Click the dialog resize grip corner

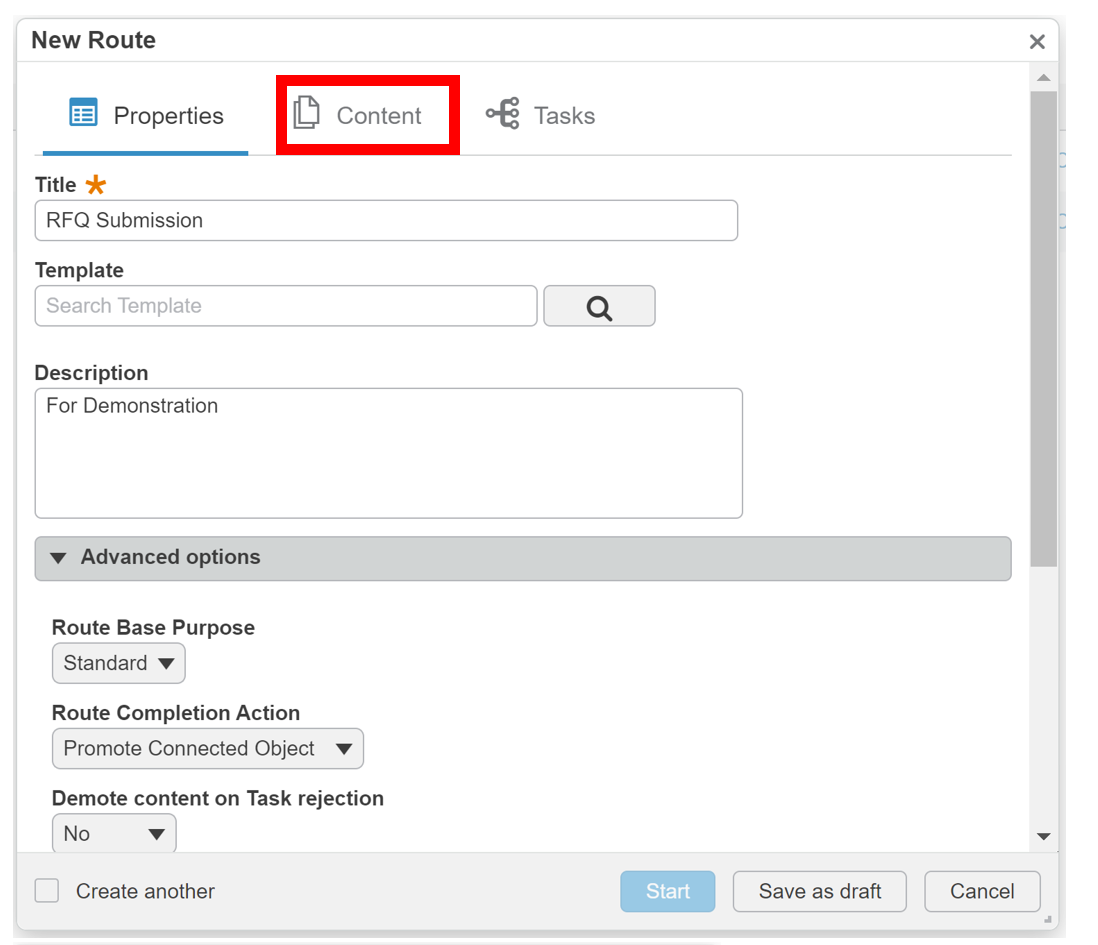(1048, 920)
